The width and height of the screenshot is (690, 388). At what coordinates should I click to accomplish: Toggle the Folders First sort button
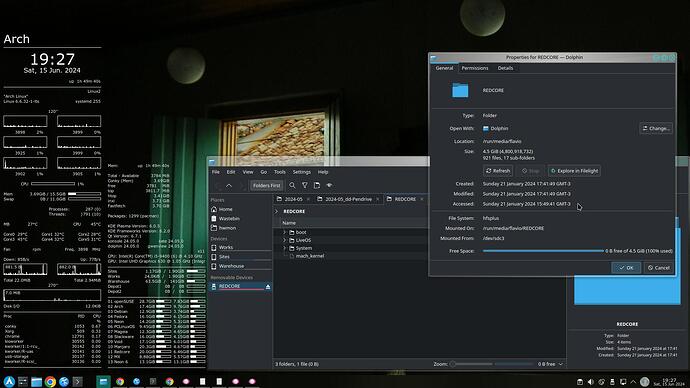click(x=266, y=186)
